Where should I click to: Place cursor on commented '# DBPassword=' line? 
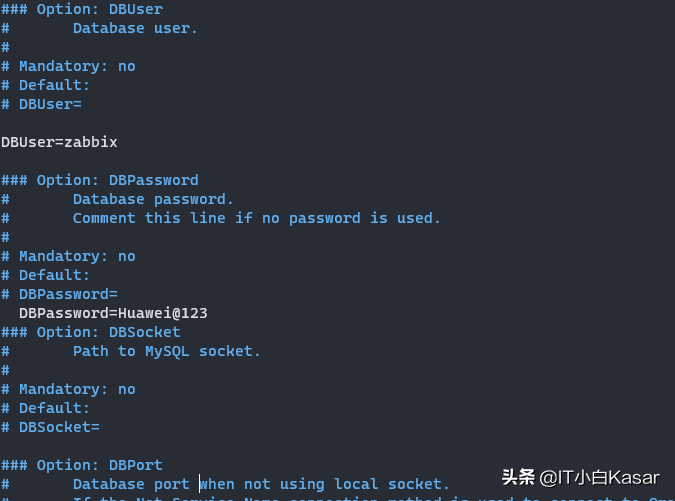coord(59,294)
